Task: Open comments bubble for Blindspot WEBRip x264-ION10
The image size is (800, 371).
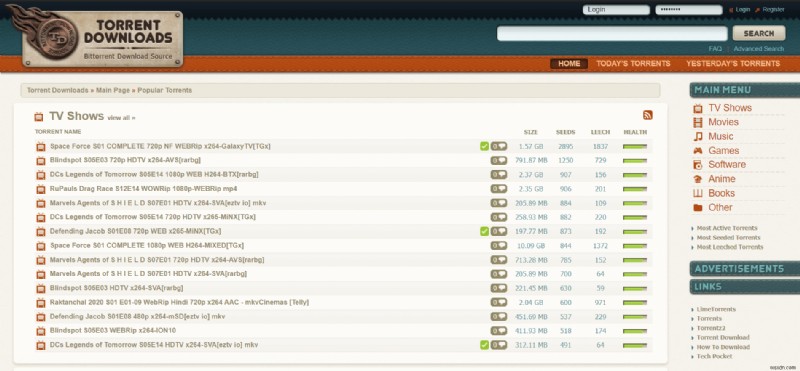Action: point(499,331)
